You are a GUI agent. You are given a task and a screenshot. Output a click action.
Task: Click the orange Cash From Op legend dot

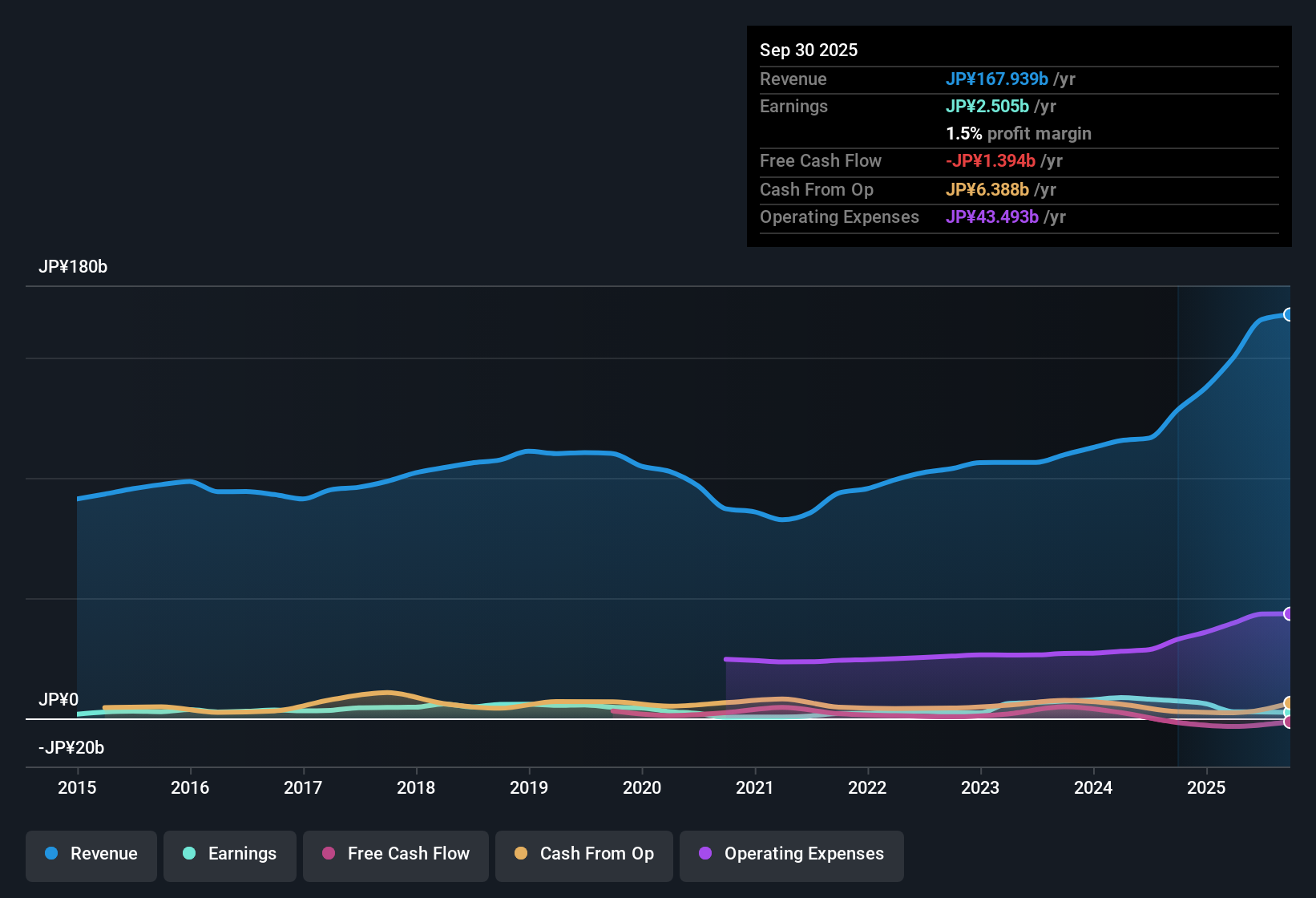click(520, 854)
